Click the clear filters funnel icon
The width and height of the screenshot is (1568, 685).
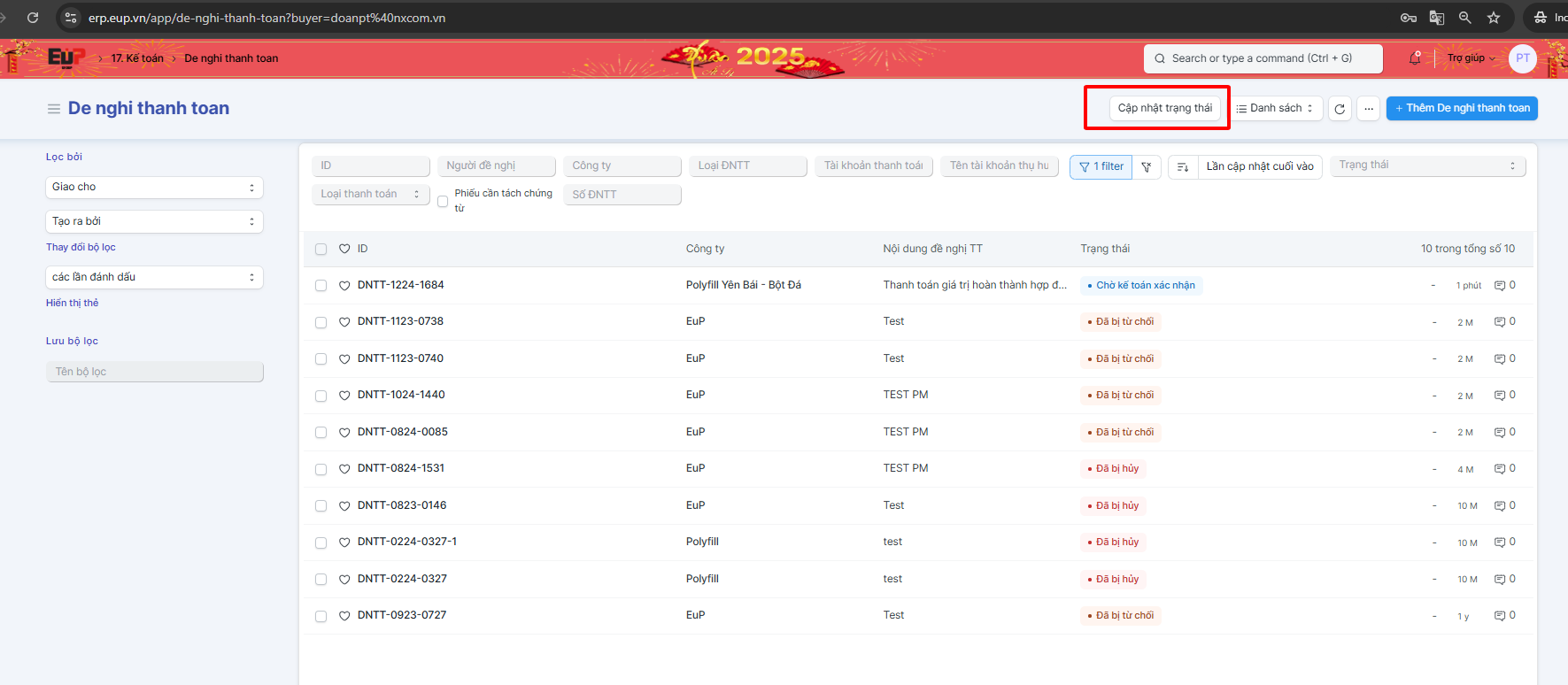(1147, 167)
